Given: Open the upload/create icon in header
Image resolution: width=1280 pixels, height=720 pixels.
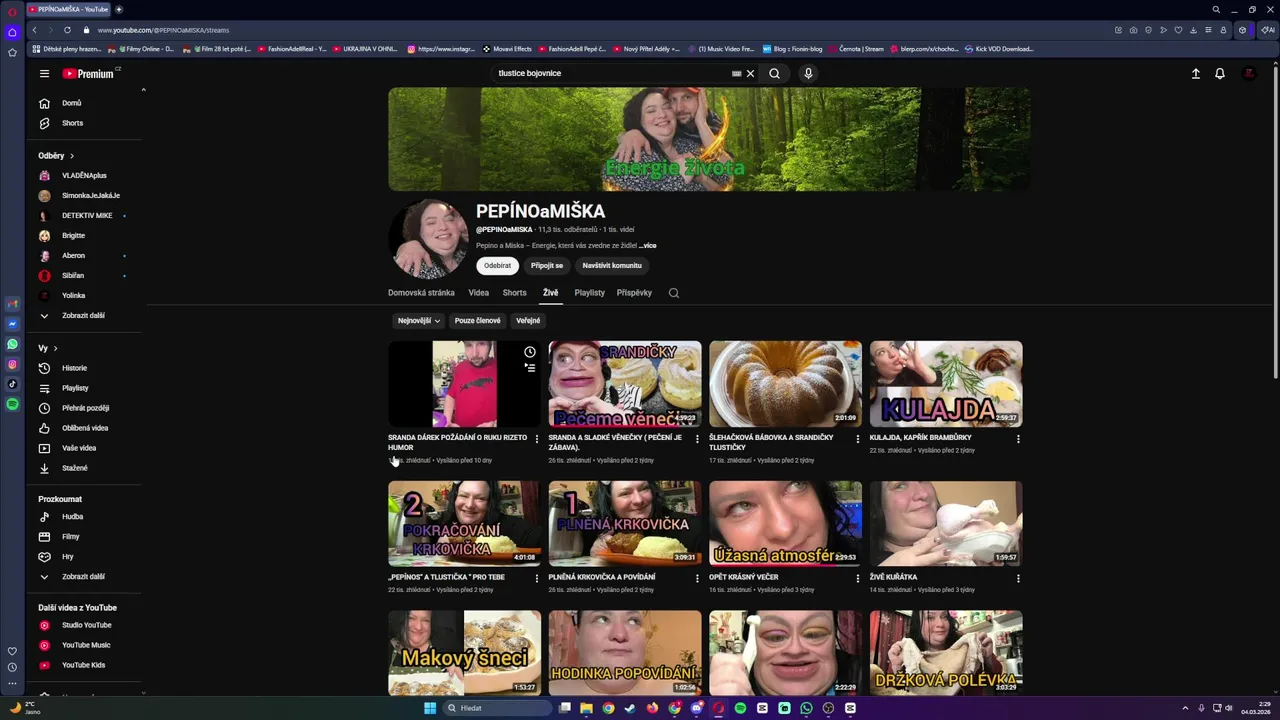Looking at the screenshot, I should [x=1195, y=73].
